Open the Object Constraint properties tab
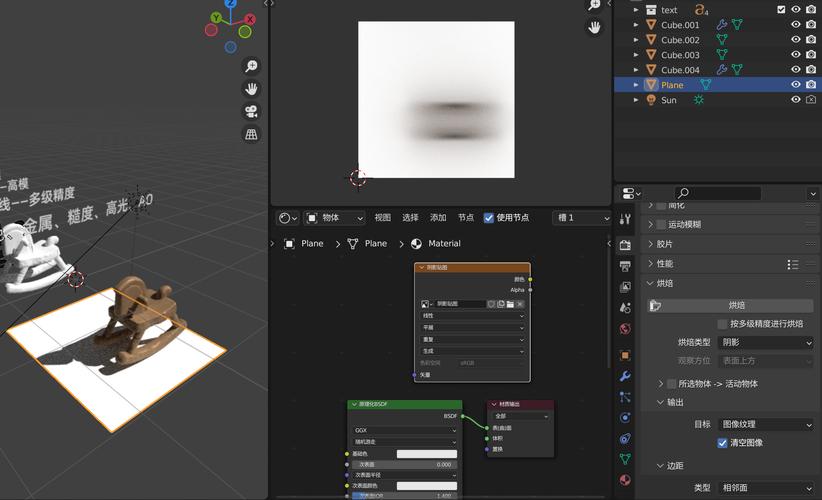This screenshot has width=822, height=500. [x=625, y=438]
